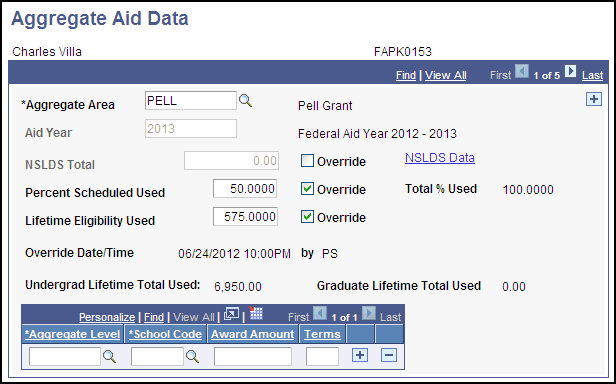616x384 pixels.
Task: Click the 'by PS' operator text
Action: 319,254
